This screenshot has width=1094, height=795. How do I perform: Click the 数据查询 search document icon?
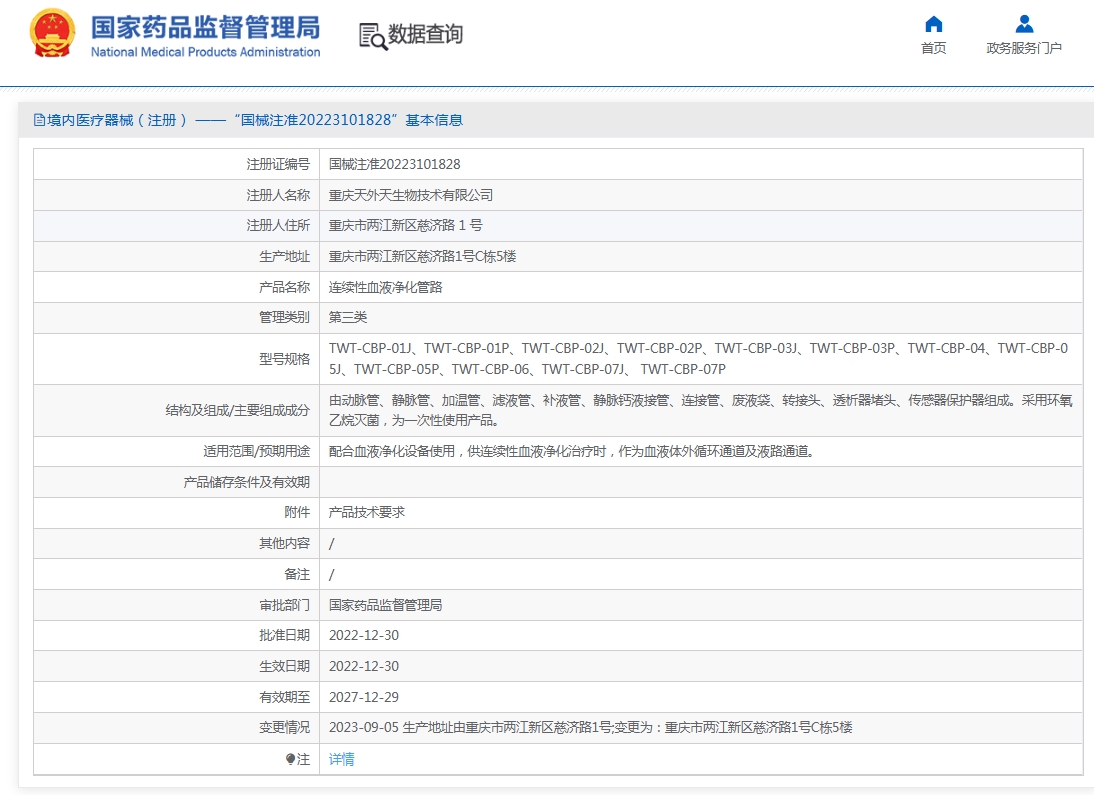click(x=373, y=36)
